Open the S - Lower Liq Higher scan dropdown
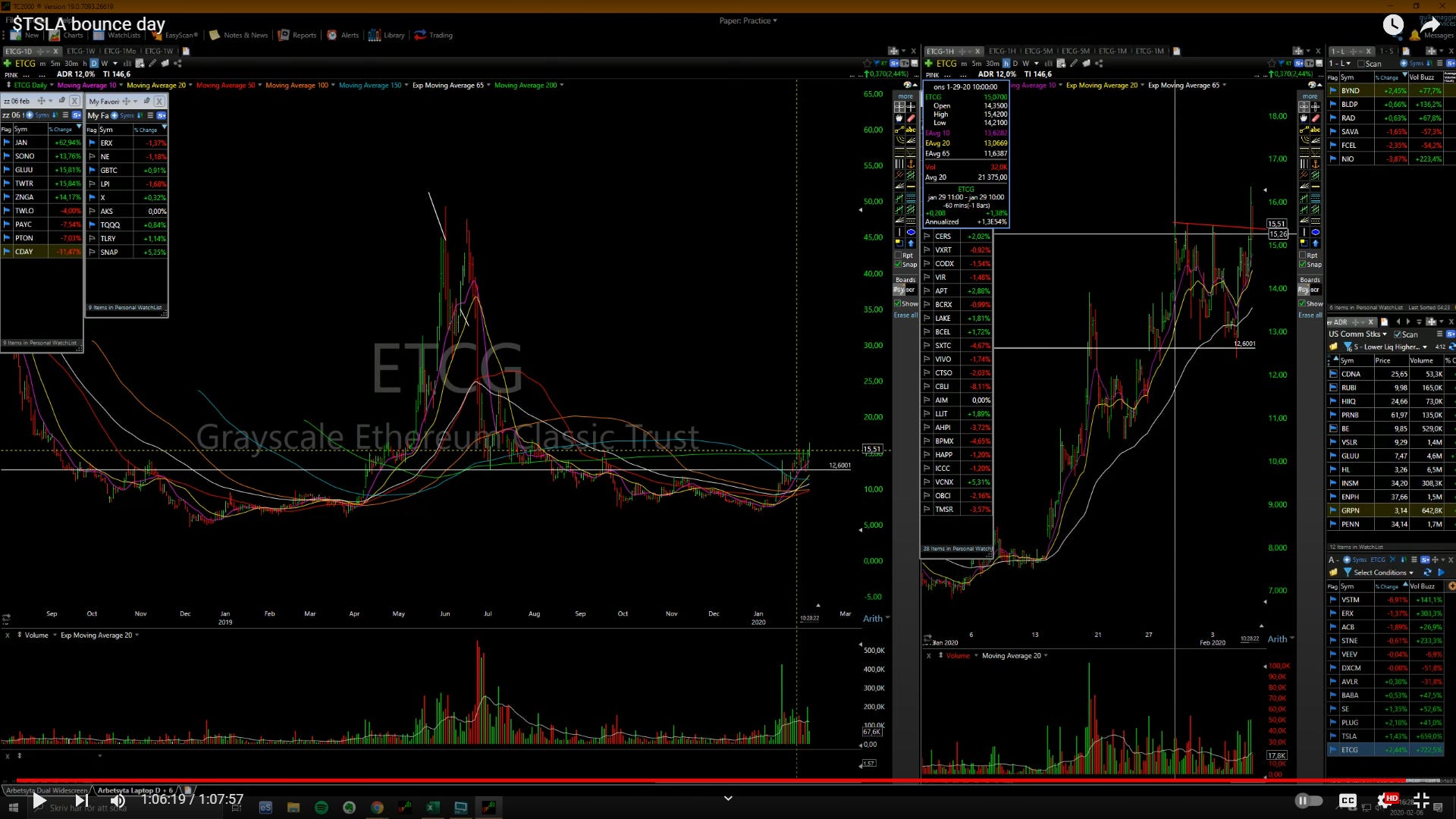 point(1390,347)
